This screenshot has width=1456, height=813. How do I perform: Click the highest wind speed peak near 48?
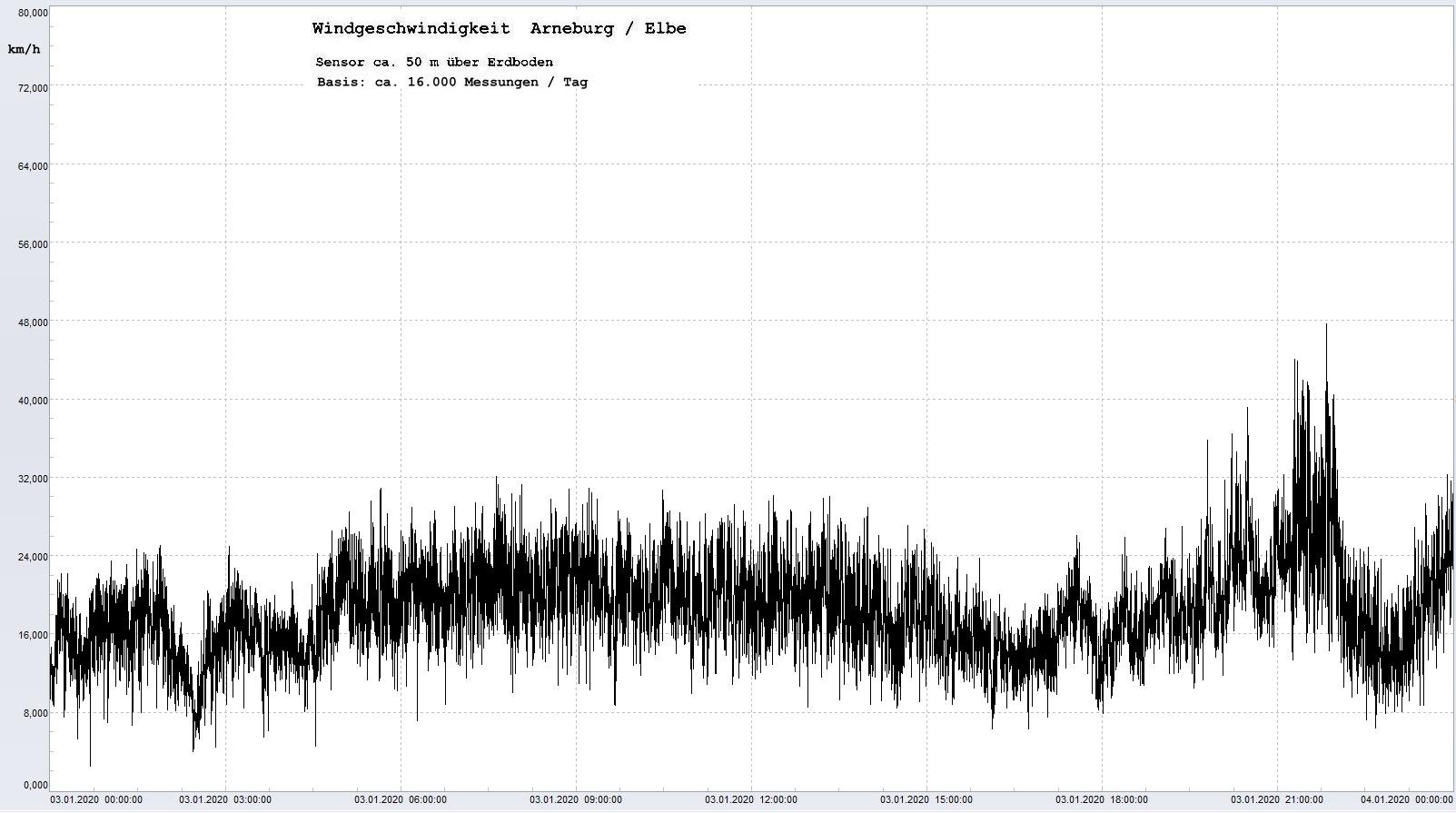(1326, 325)
